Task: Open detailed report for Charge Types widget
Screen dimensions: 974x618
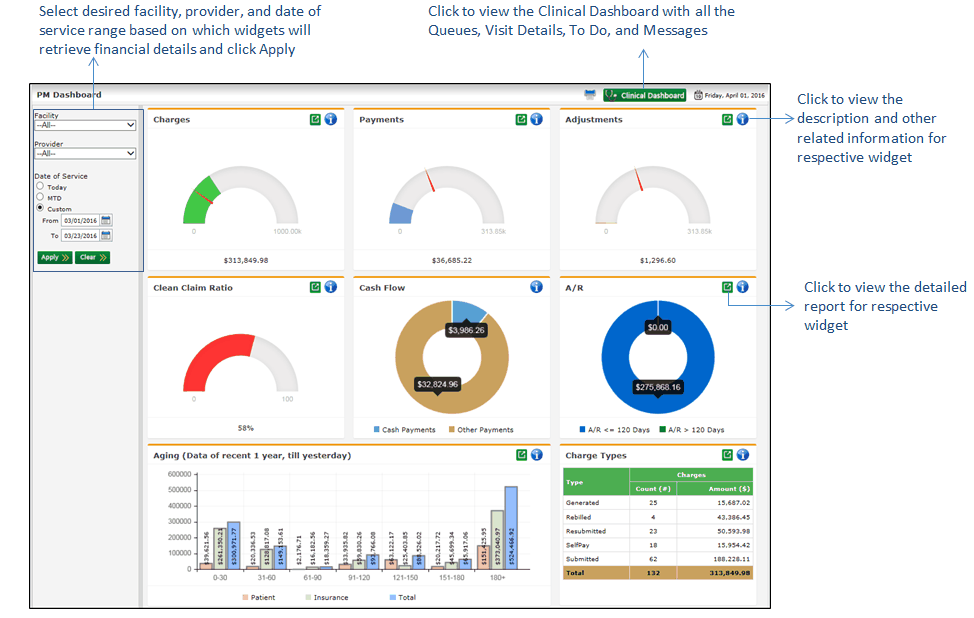Action: pos(727,455)
